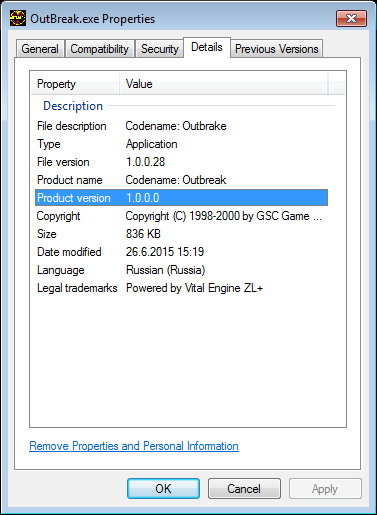Close the Properties dialog
The height and width of the screenshot is (515, 377).
352,18
